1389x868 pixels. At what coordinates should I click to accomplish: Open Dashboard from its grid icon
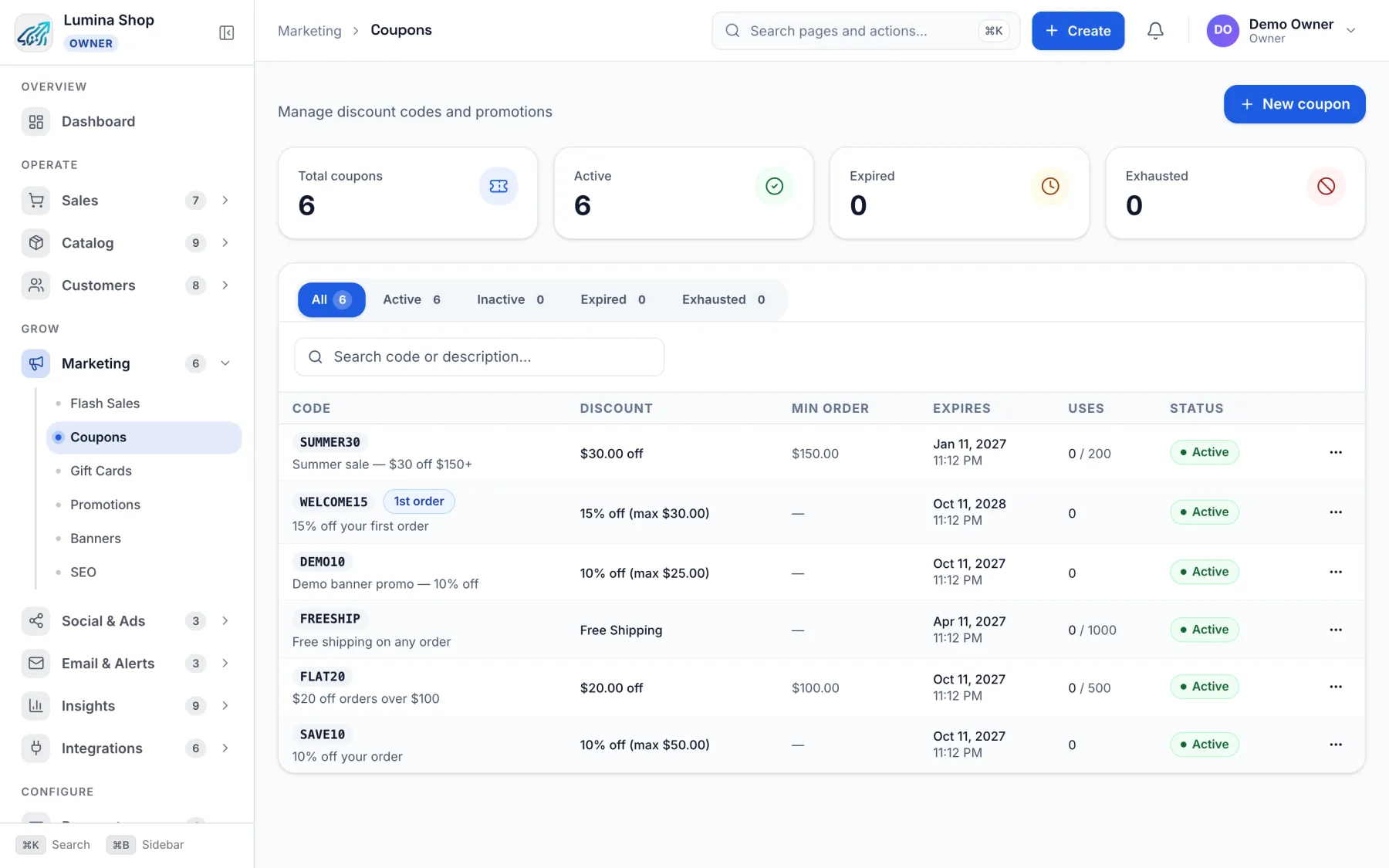click(35, 122)
